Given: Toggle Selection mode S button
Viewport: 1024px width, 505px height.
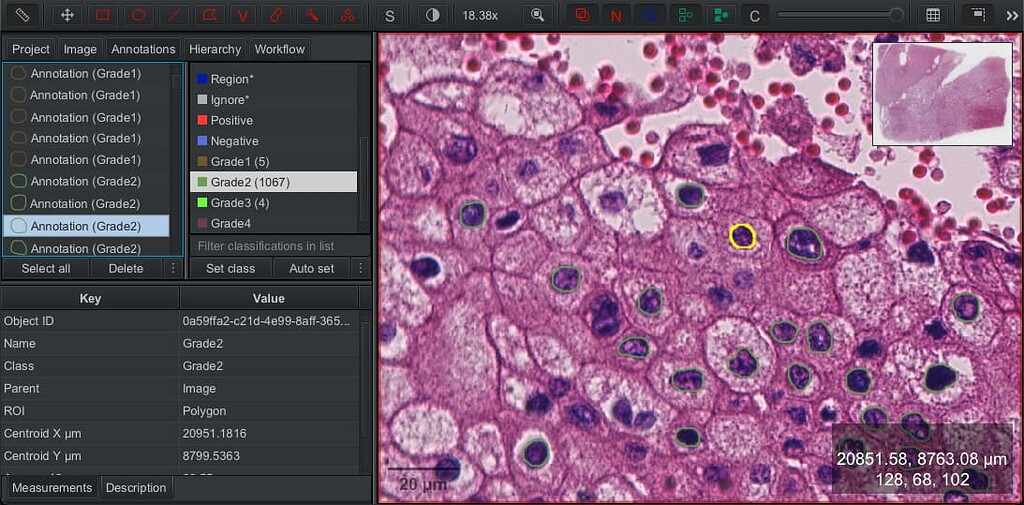Looking at the screenshot, I should click(390, 15).
